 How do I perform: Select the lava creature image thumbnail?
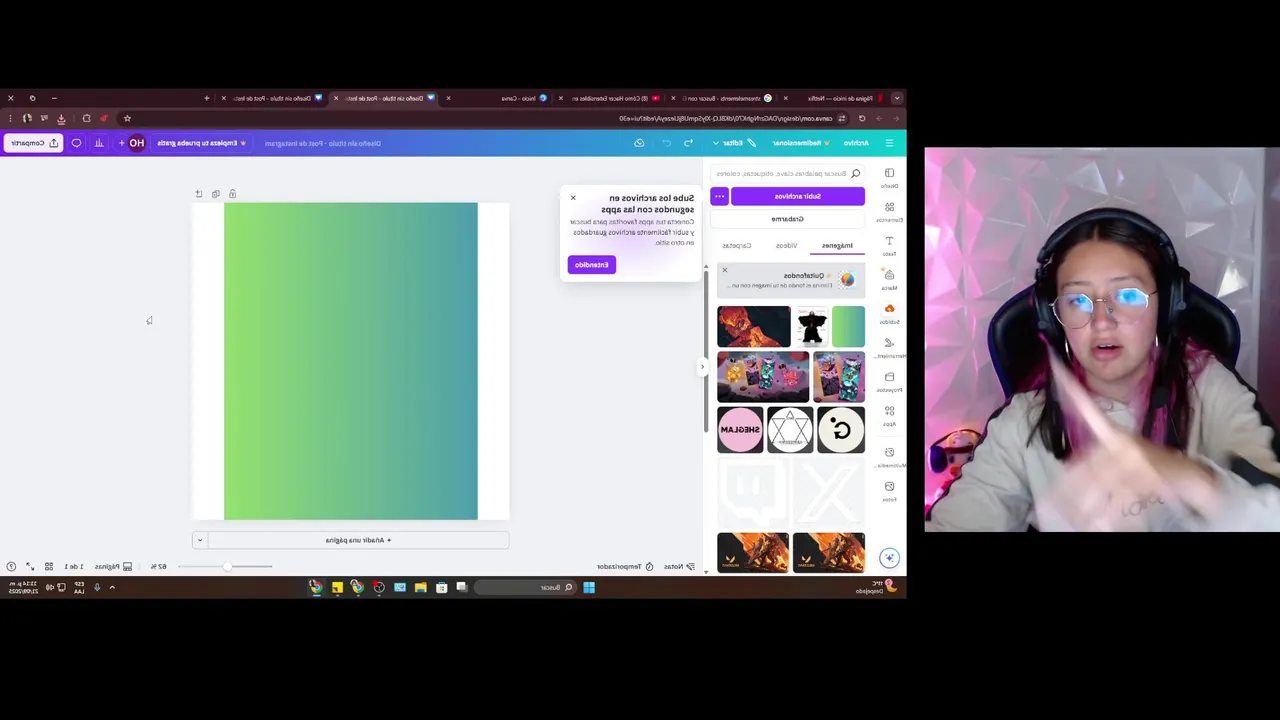click(x=754, y=327)
